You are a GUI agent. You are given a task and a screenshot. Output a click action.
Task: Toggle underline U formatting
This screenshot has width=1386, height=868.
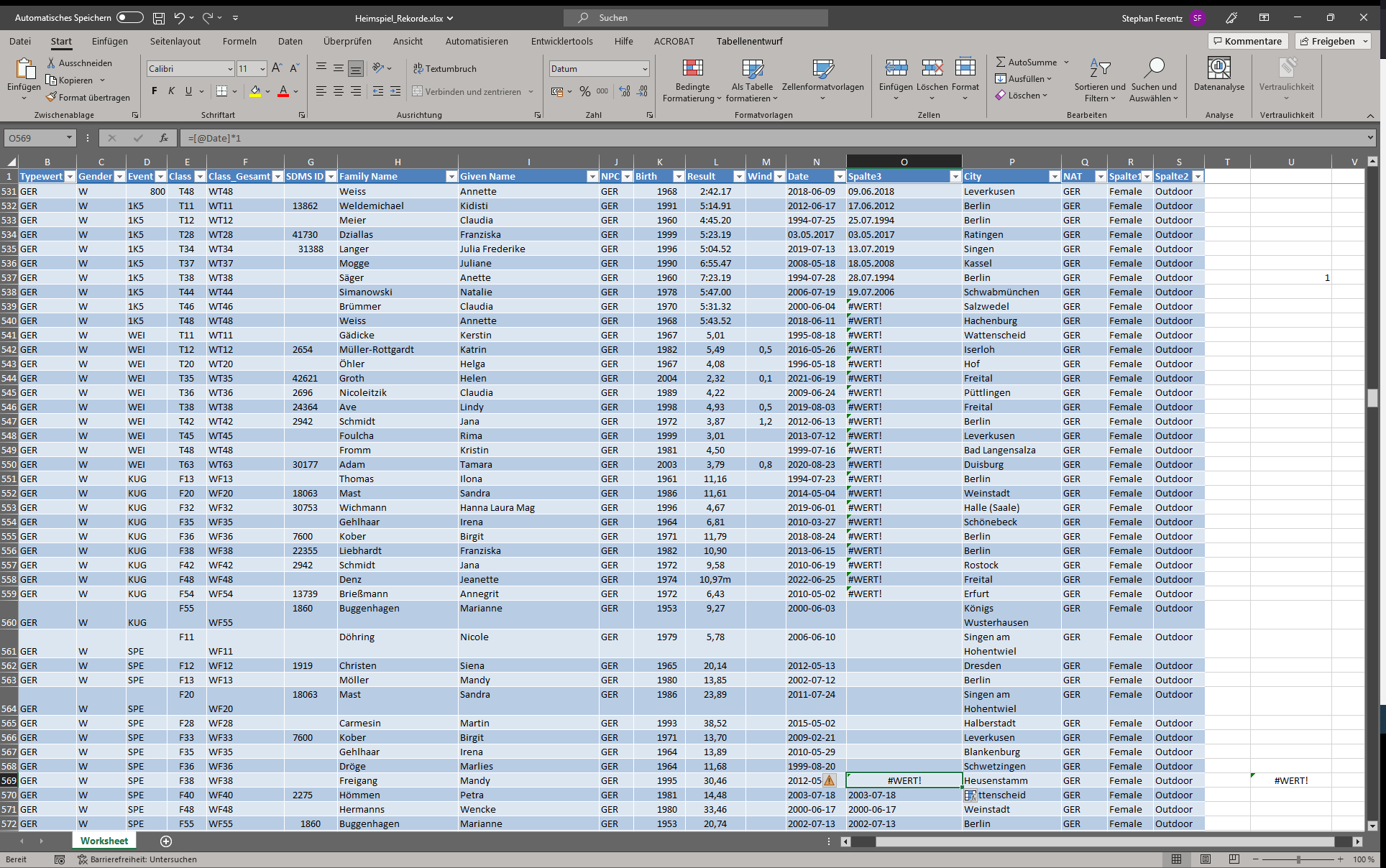[188, 91]
